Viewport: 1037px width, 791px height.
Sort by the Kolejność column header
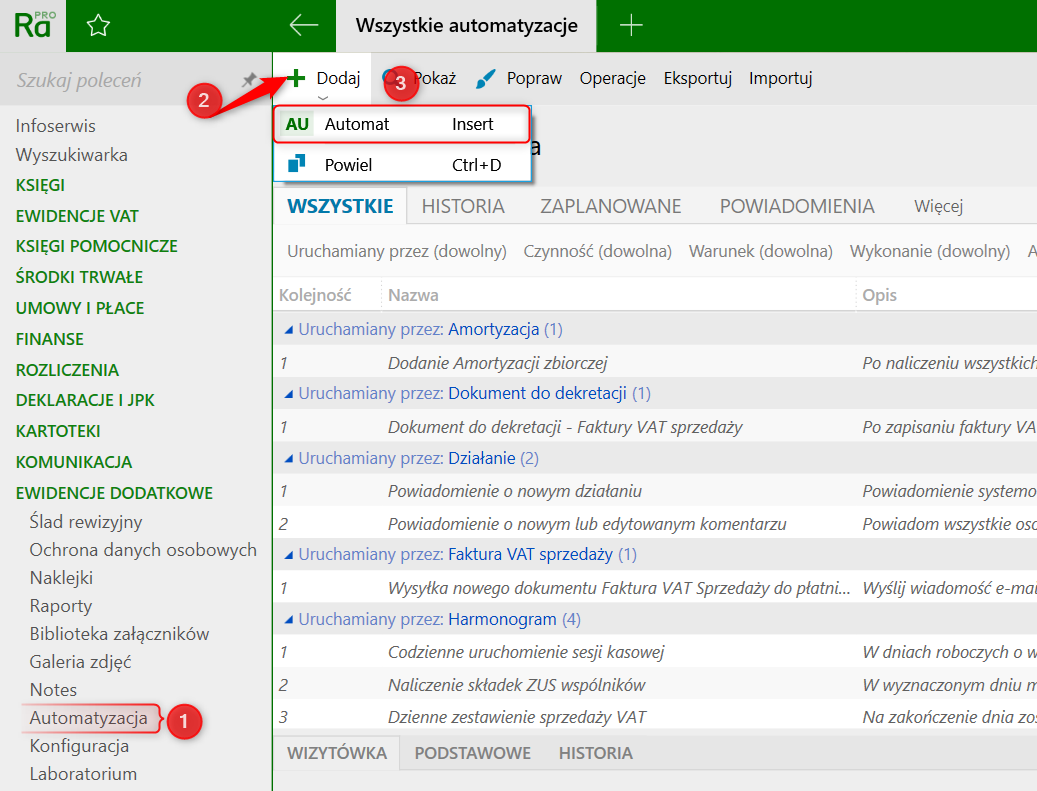[315, 295]
